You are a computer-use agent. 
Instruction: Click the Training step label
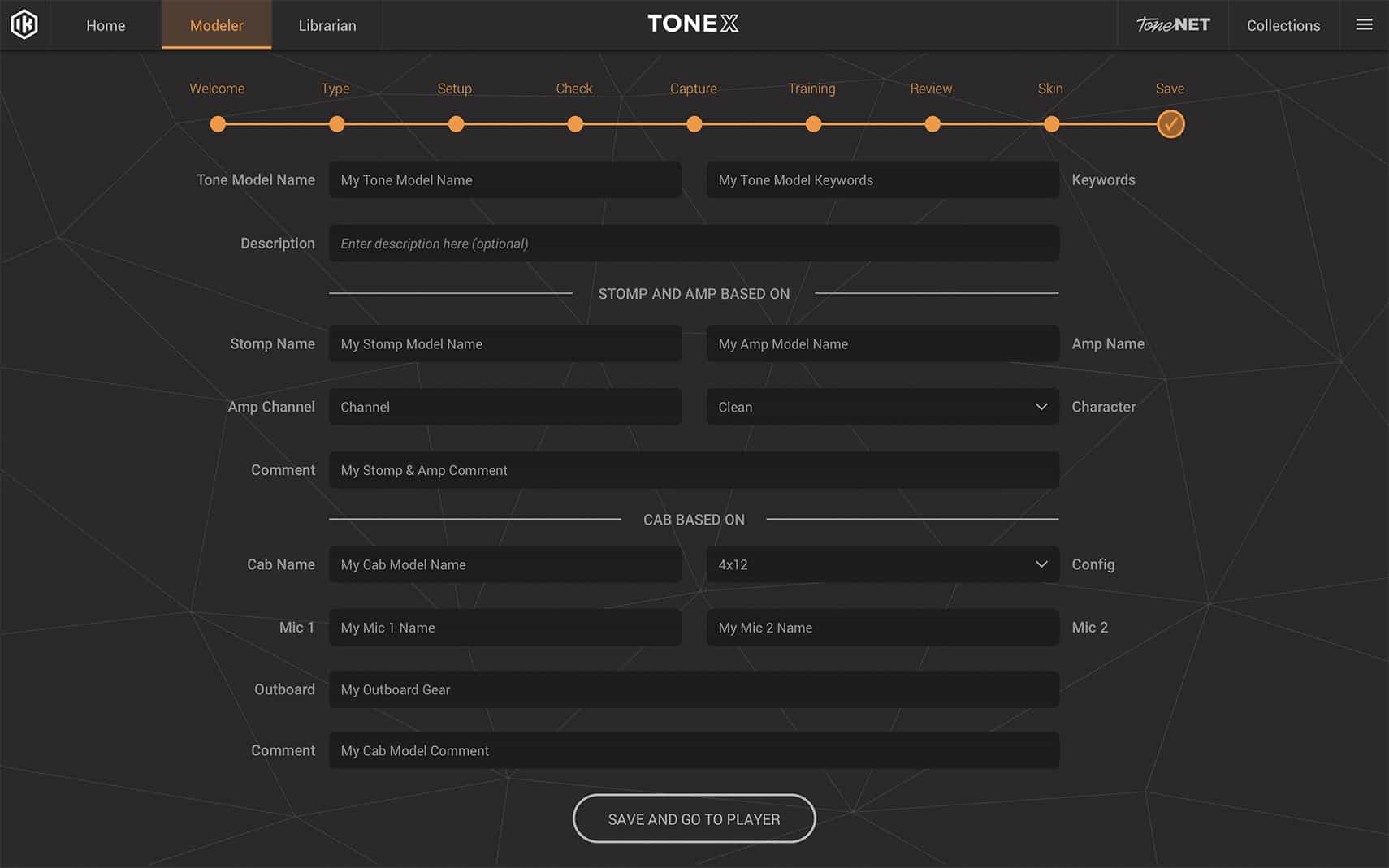pos(811,89)
